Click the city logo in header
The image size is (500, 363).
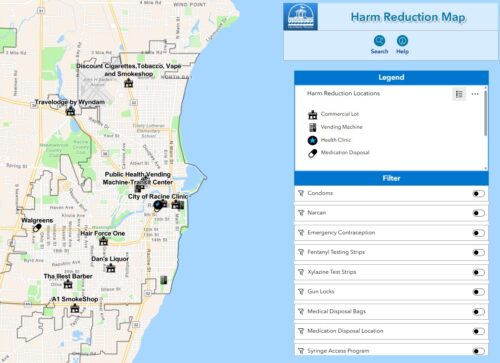pos(300,17)
